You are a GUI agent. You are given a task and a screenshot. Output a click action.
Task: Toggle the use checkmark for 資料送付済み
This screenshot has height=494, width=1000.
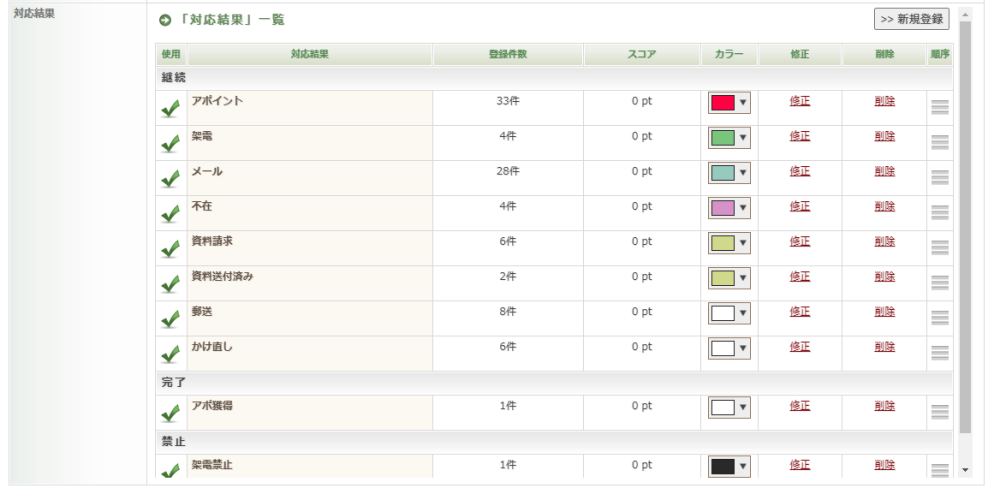click(x=170, y=284)
